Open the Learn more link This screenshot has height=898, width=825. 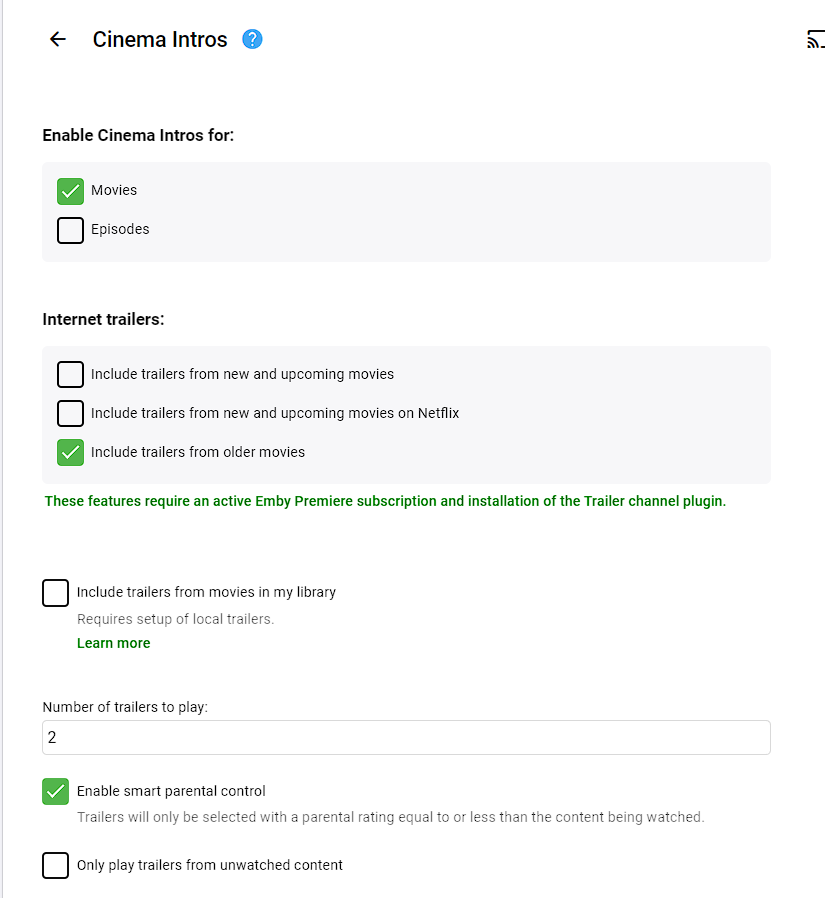point(113,643)
